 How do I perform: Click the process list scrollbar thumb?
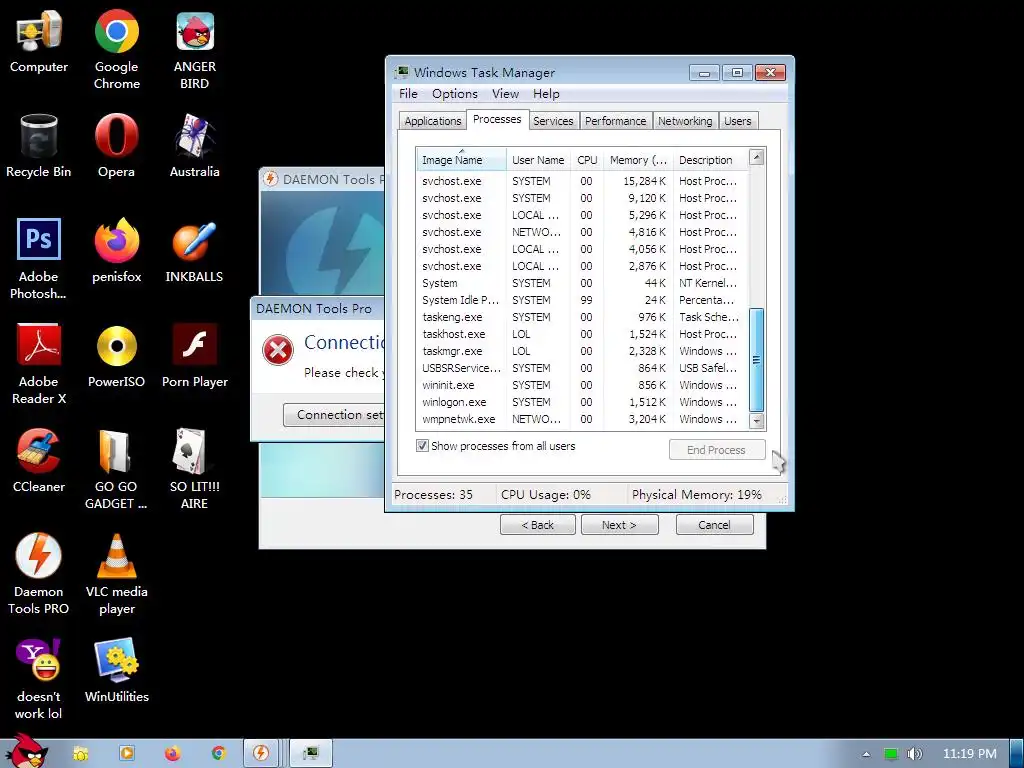coord(757,360)
